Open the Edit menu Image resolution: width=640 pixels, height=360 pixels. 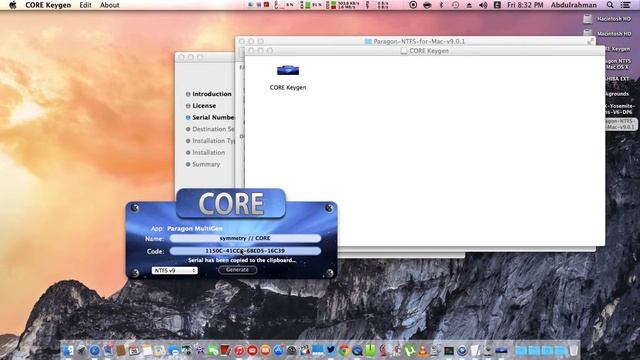[85, 5]
